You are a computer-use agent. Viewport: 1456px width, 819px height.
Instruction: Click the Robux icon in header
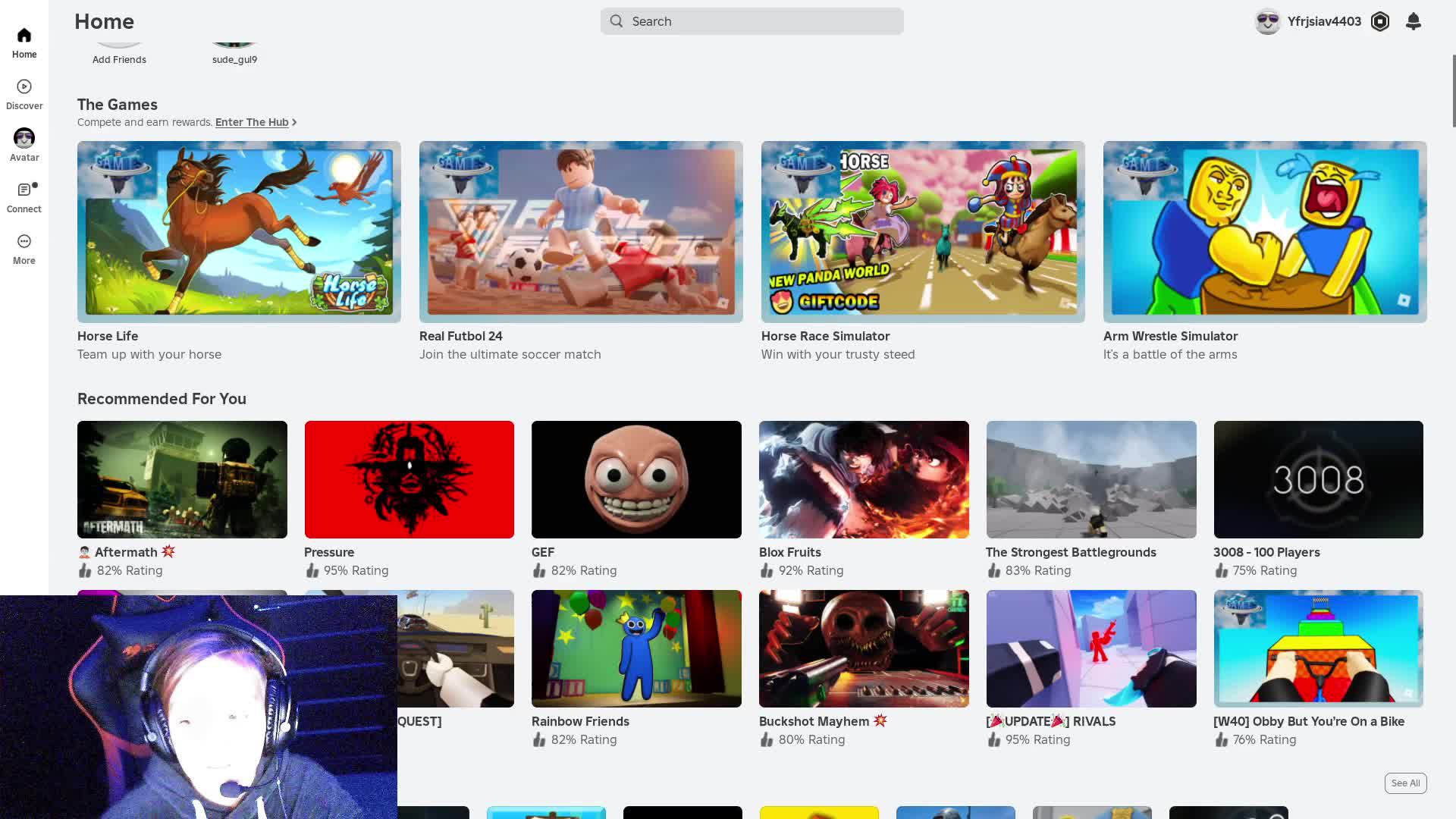pyautogui.click(x=1379, y=21)
